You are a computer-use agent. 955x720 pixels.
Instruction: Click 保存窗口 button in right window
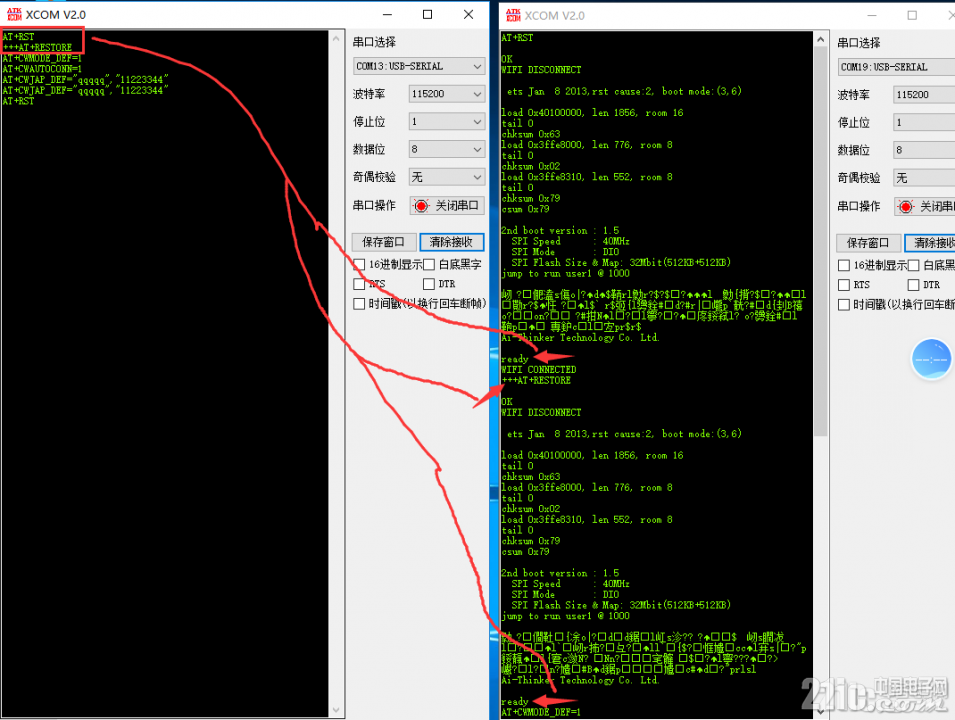868,243
